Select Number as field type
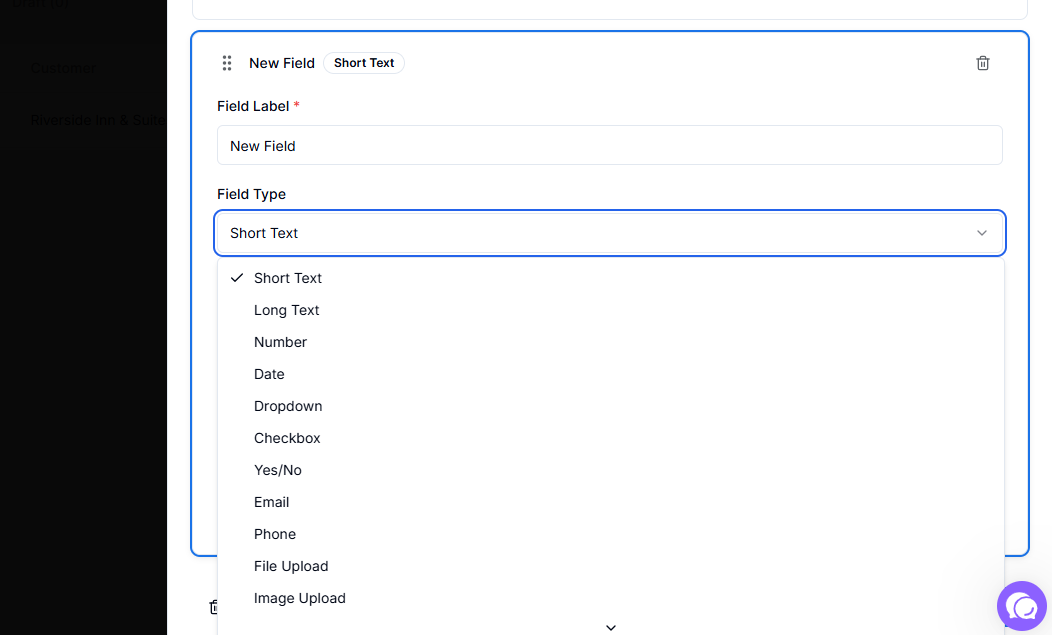The image size is (1052, 635). pos(280,342)
